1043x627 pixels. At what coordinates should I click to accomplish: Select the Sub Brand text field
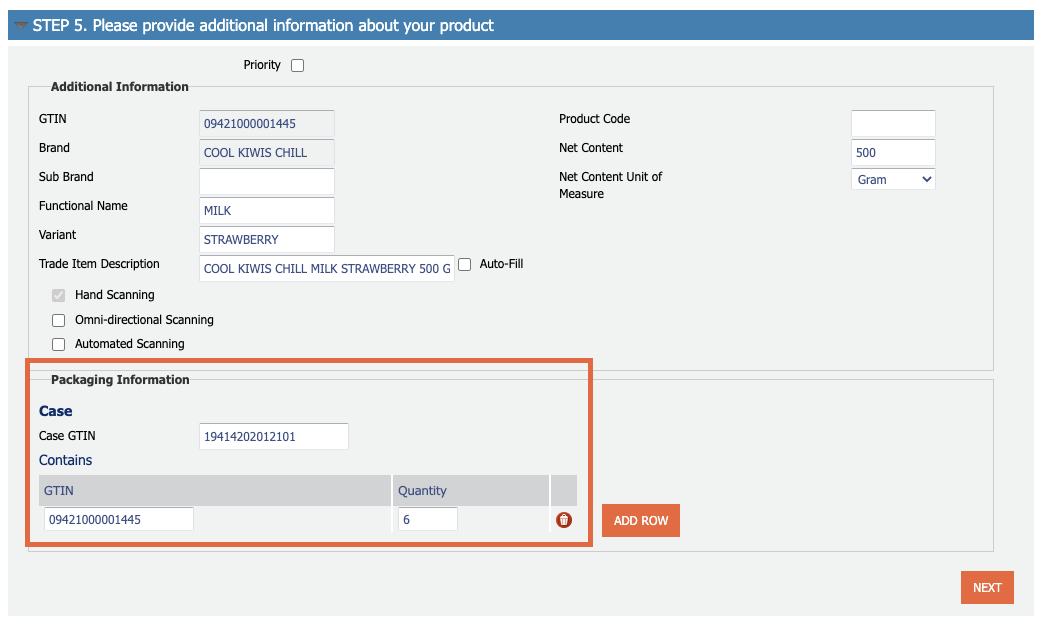[267, 182]
